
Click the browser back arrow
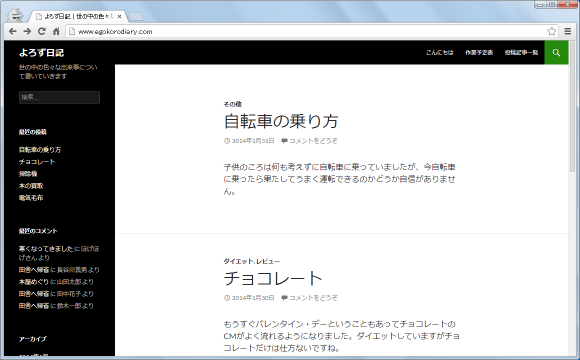point(13,31)
